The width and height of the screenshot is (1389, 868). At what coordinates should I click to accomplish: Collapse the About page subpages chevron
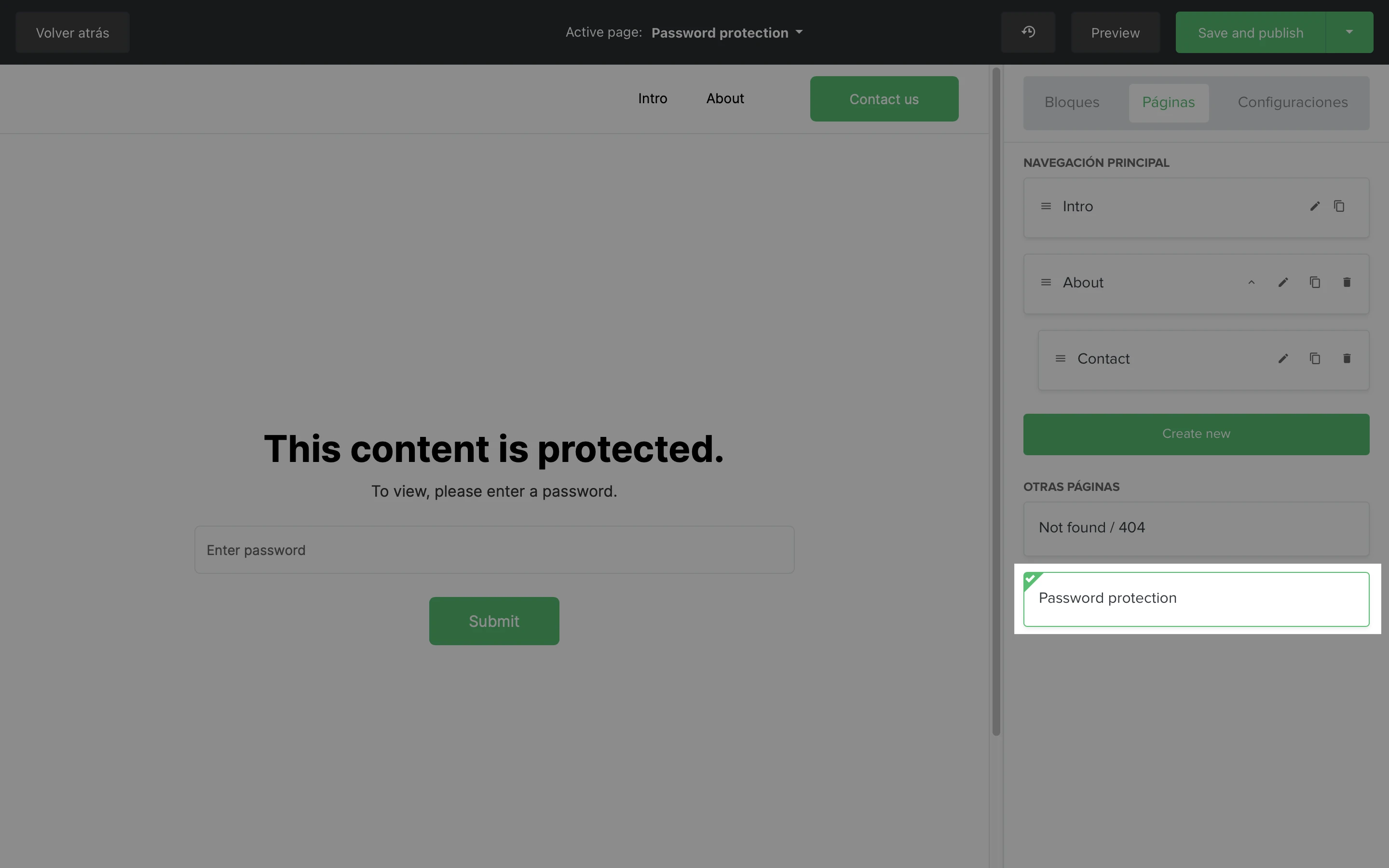click(1251, 283)
